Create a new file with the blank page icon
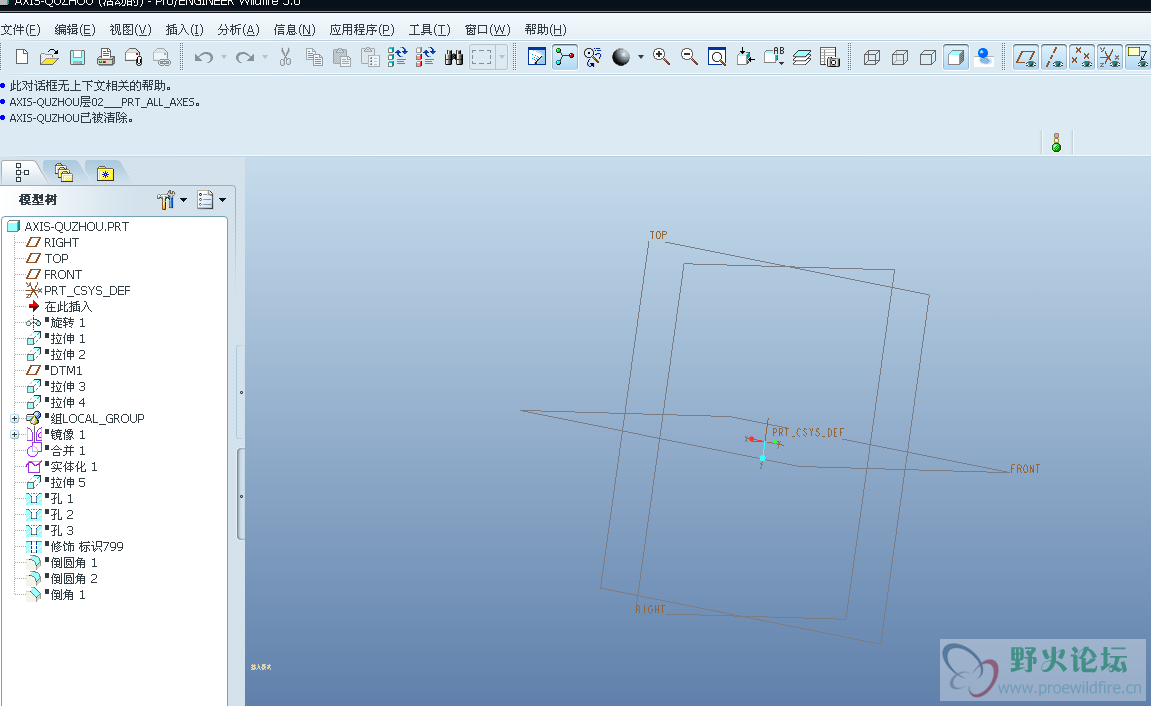The image size is (1151, 706). (22, 57)
